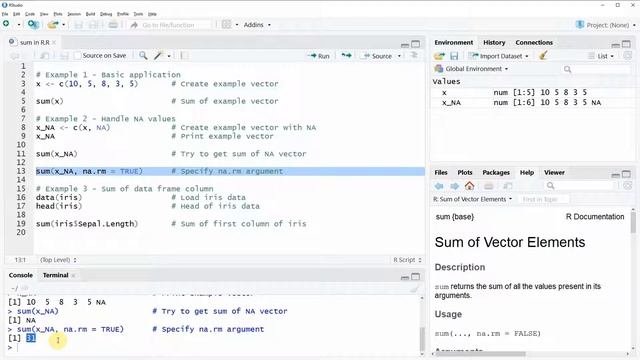Viewport: 640px width, 360px height.
Task: Open the Session menu
Action: (74, 14)
